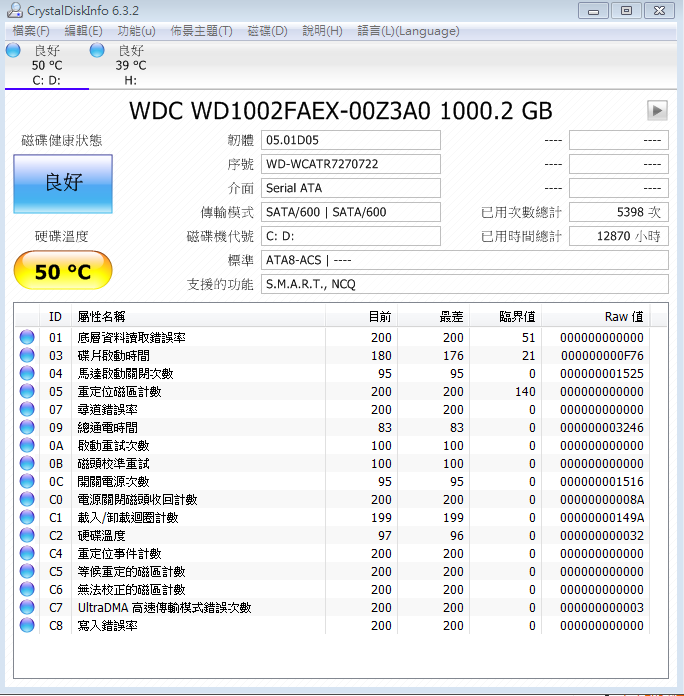
Task: Select the 寫入錯誤率 row name
Action: (x=107, y=625)
